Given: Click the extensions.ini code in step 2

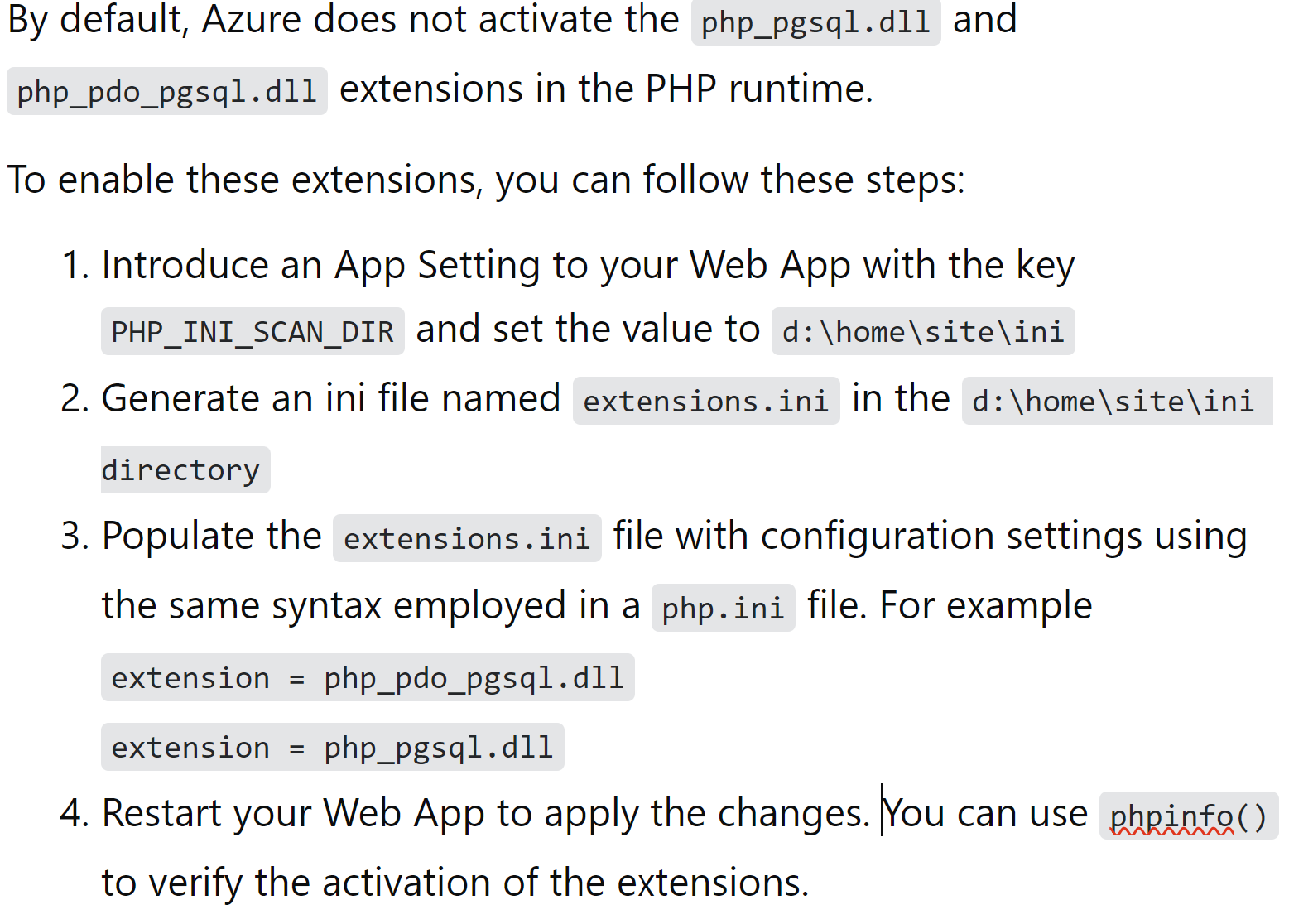Looking at the screenshot, I should [x=706, y=402].
